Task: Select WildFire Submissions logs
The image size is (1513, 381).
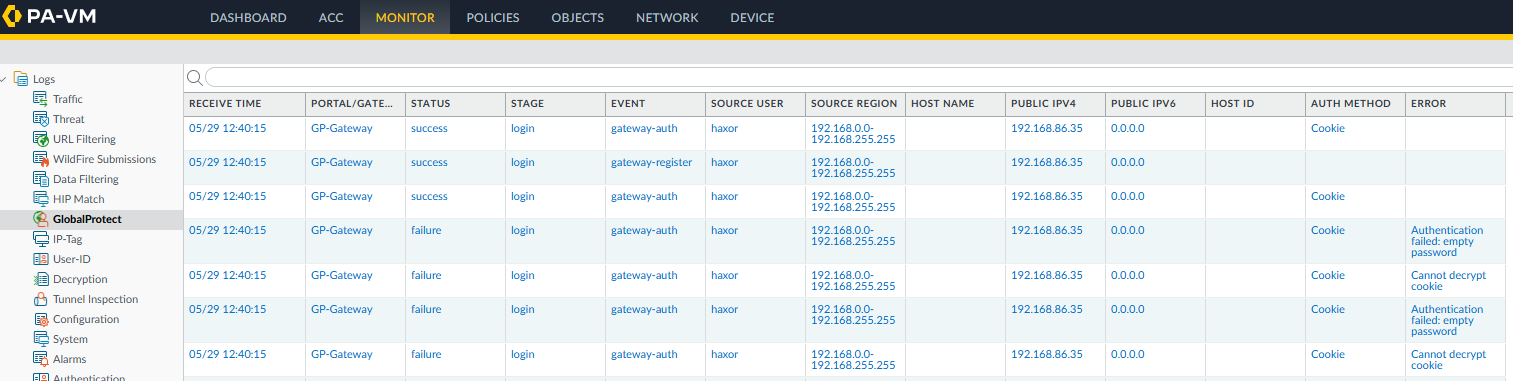Action: coord(105,159)
